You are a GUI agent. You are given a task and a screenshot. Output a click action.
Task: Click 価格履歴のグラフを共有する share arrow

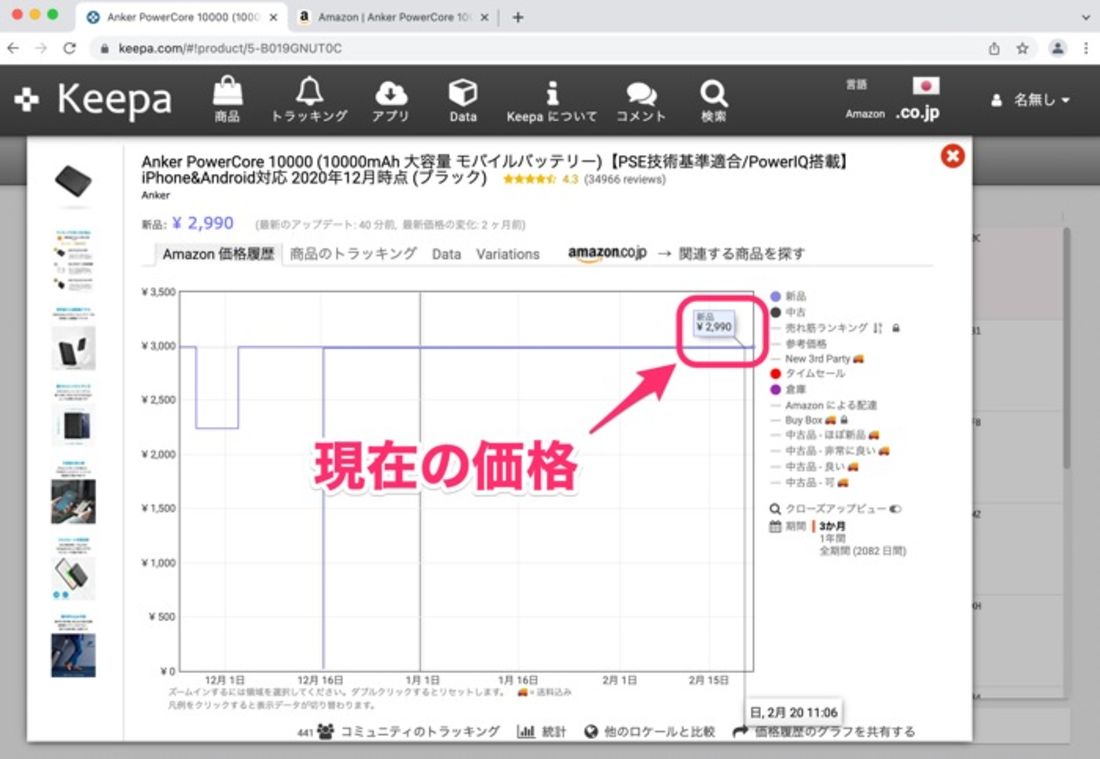coord(824,732)
